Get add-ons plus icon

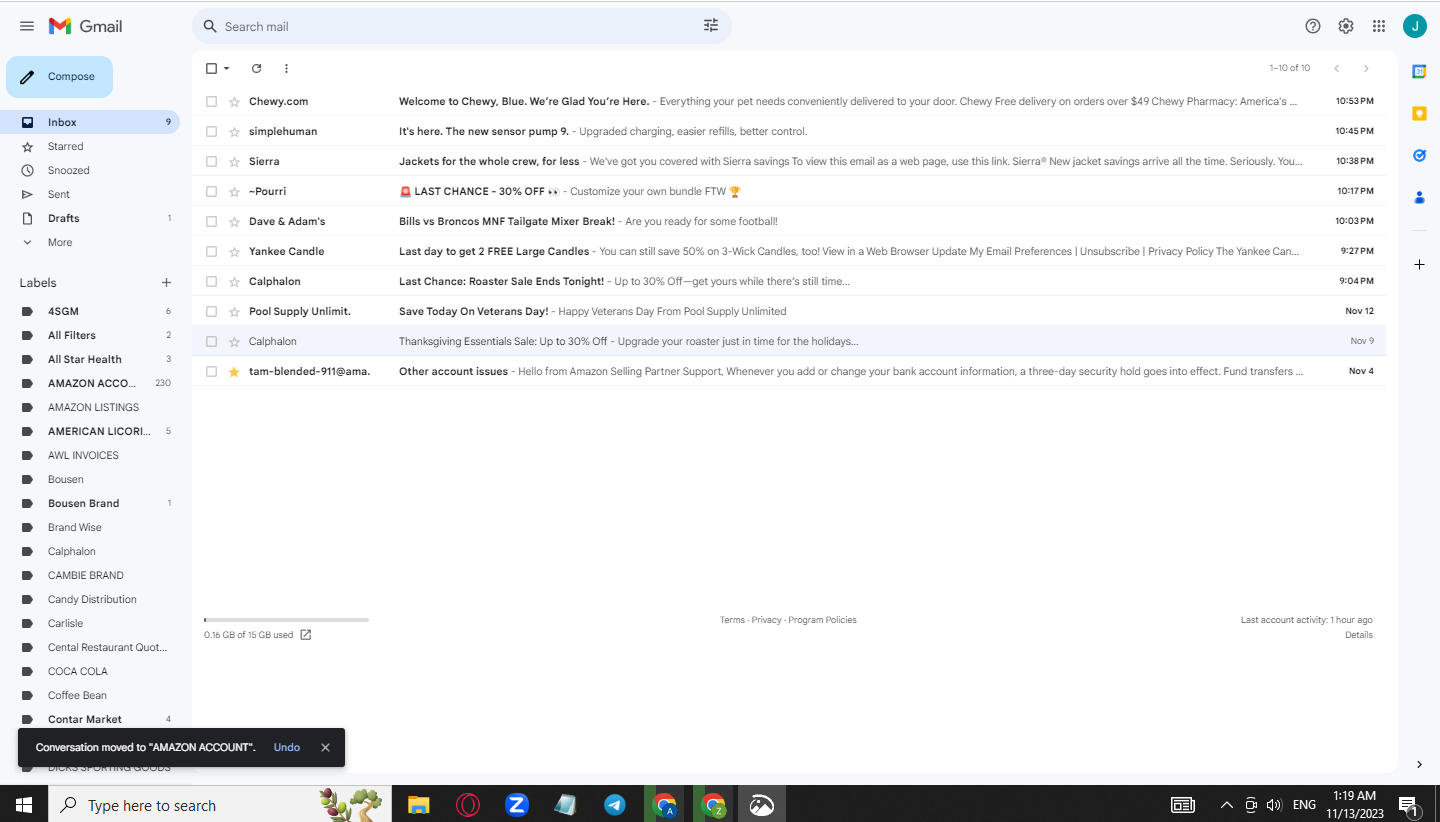[x=1419, y=264]
